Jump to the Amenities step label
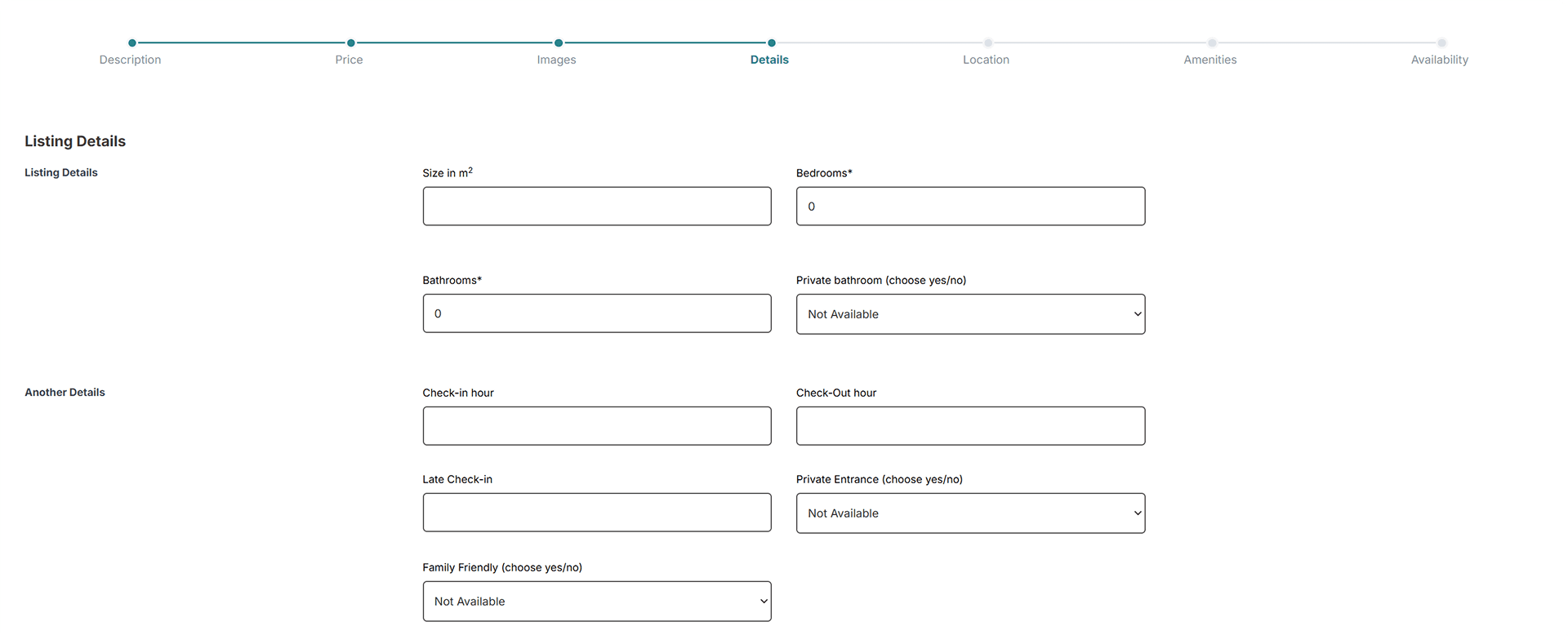The height and width of the screenshot is (644, 1568). (1209, 60)
